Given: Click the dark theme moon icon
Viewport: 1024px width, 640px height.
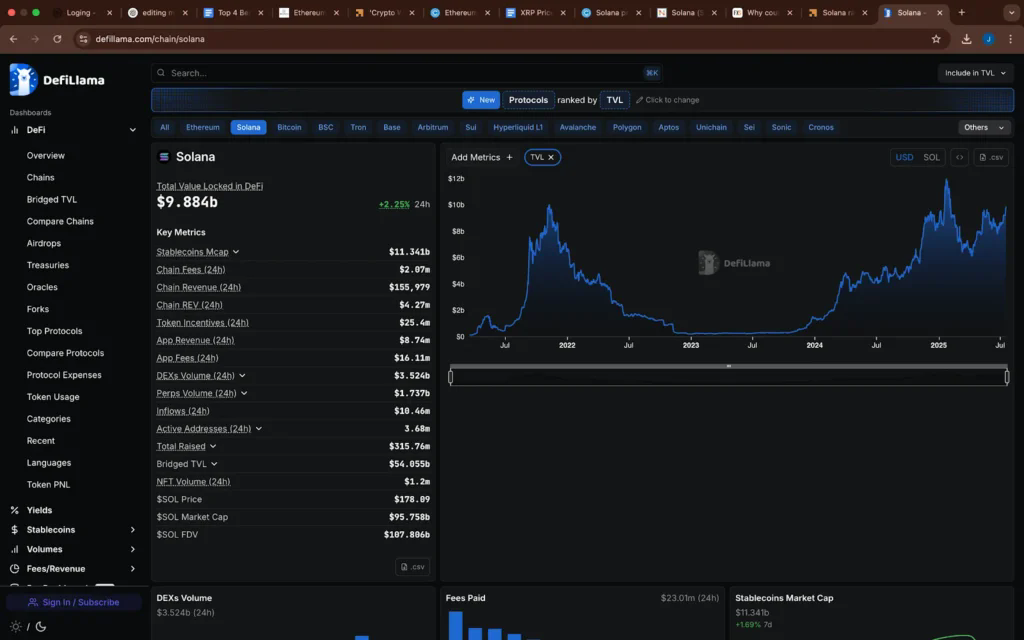Looking at the screenshot, I should [x=40, y=626].
